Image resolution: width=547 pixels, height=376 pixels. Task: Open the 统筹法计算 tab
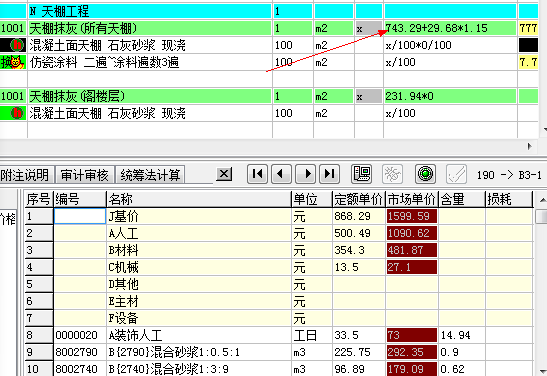pyautogui.click(x=150, y=175)
